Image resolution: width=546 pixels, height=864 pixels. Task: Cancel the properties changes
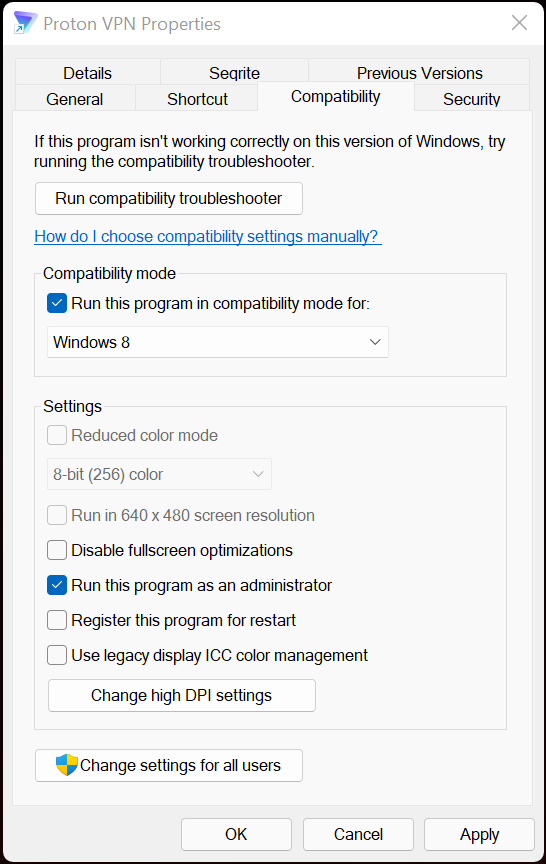(x=358, y=834)
